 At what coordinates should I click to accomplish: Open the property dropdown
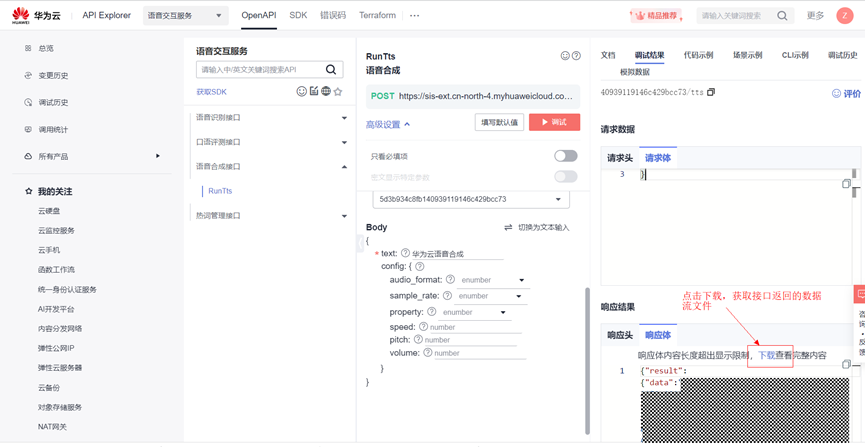pyautogui.click(x=474, y=312)
